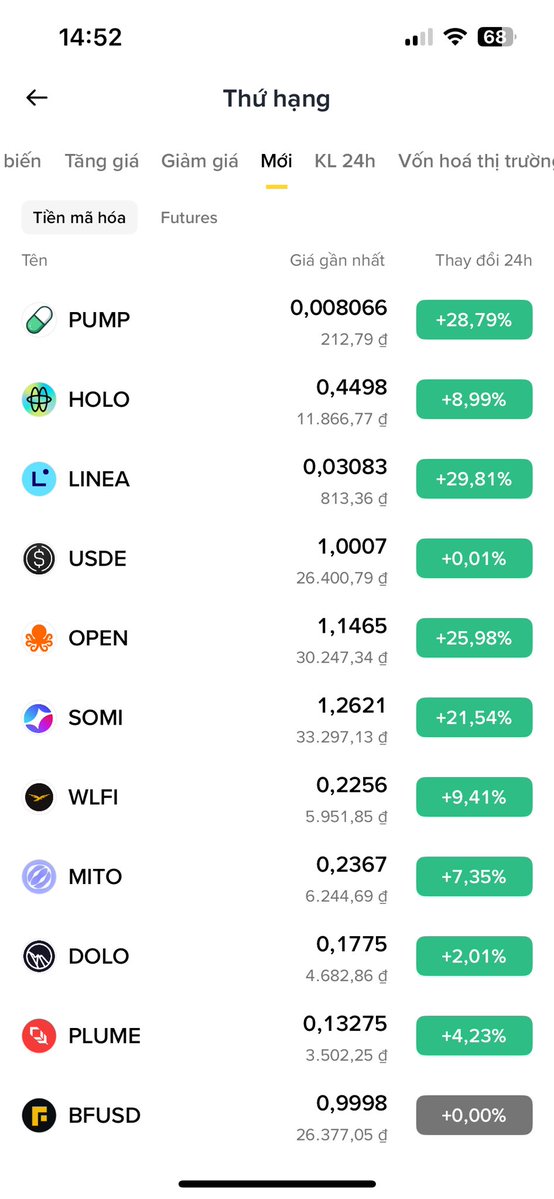
Task: Open the PUMP pill coin icon
Action: (x=39, y=320)
